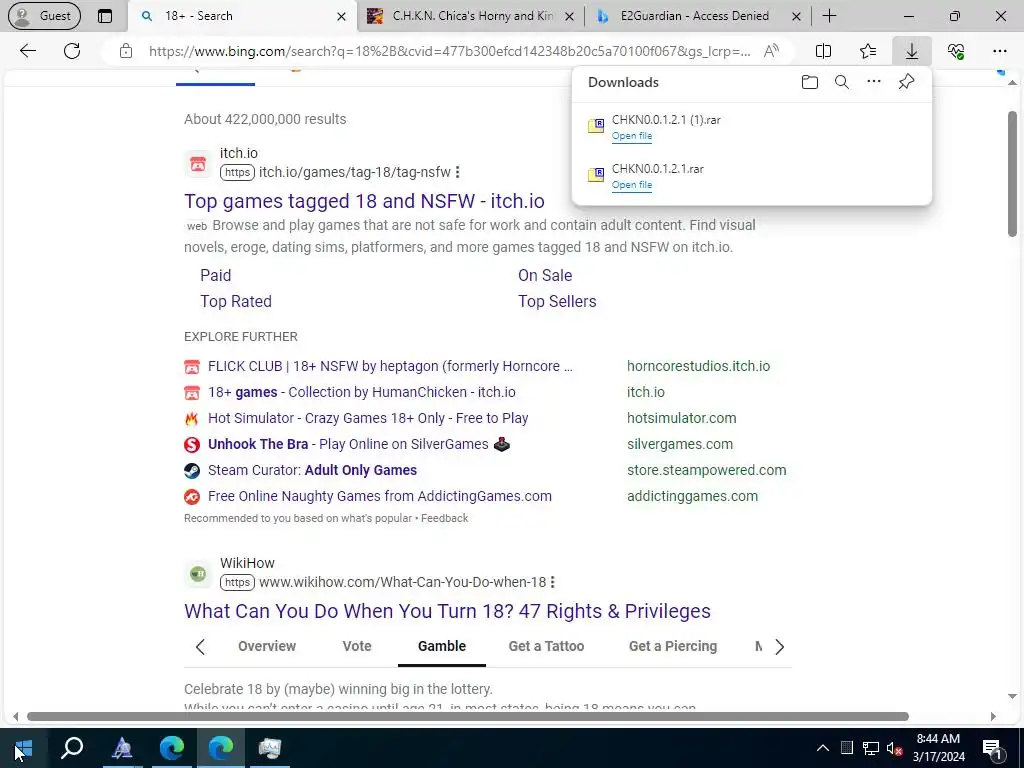This screenshot has width=1024, height=768.
Task: Switch to the C.H.K.N. Chica's tab
Action: coord(472,16)
